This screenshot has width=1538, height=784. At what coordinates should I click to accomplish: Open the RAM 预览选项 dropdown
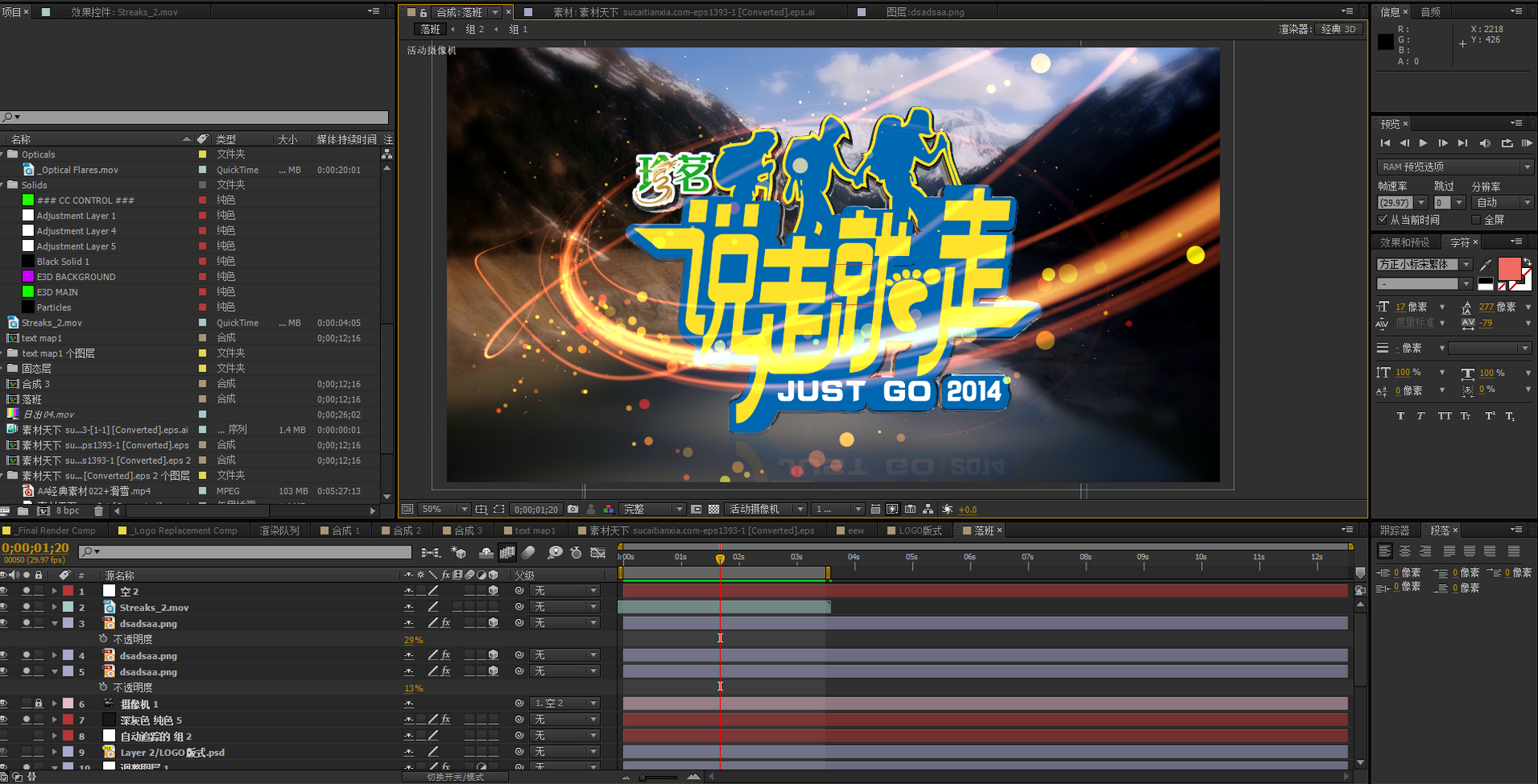coord(1455,166)
